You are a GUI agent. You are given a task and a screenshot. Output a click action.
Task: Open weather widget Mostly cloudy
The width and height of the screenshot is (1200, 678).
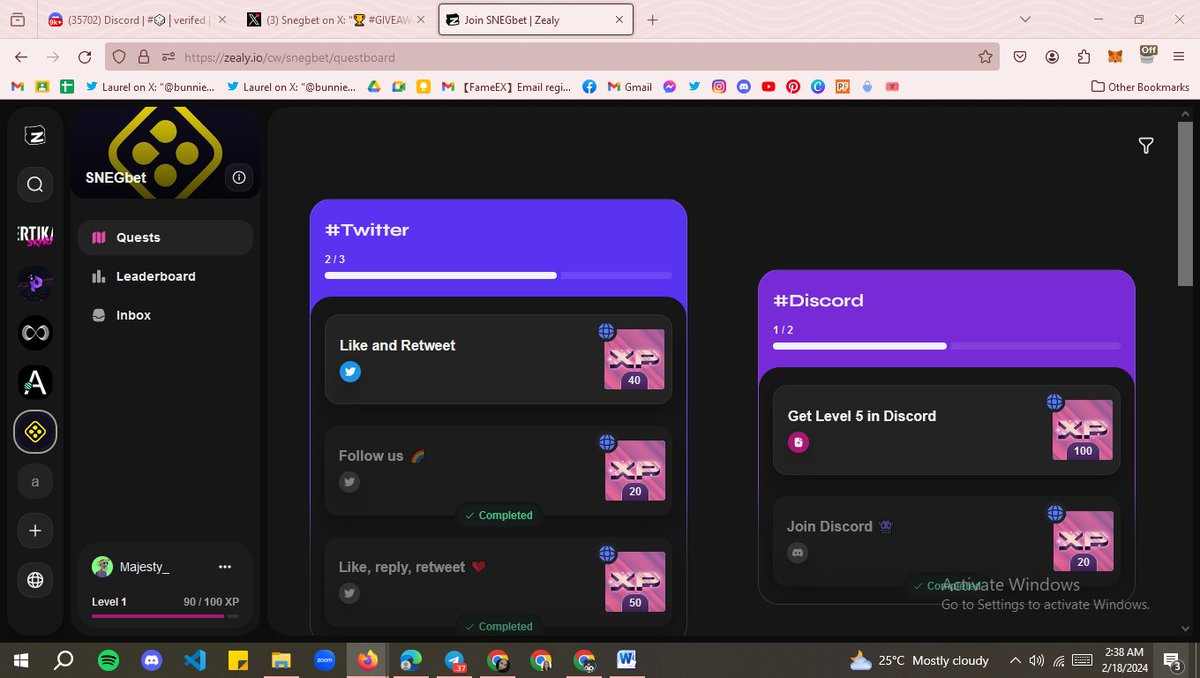(x=919, y=660)
